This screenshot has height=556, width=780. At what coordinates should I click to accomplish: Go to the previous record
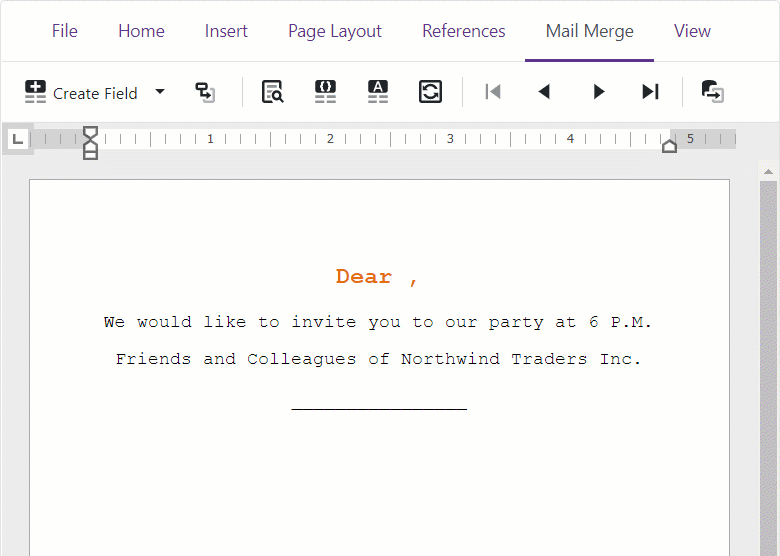[545, 92]
